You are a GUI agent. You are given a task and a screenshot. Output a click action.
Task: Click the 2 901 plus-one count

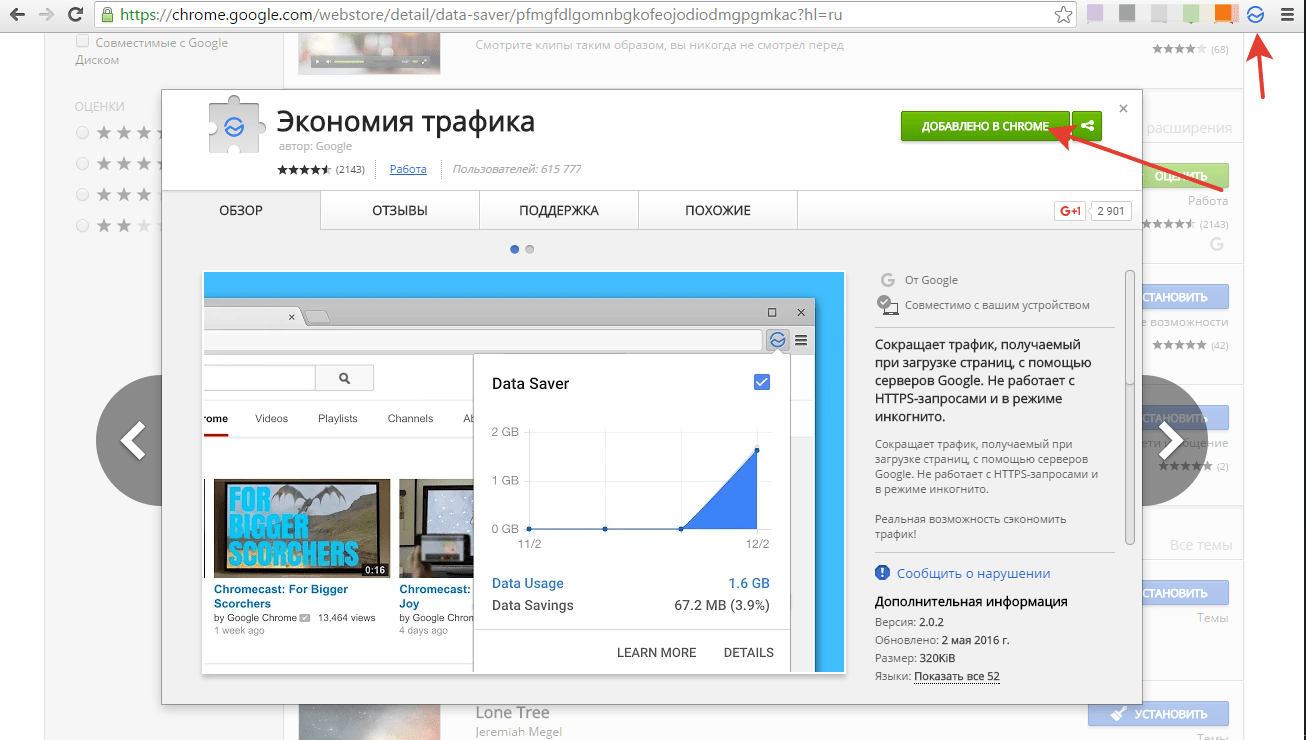pyautogui.click(x=1111, y=211)
